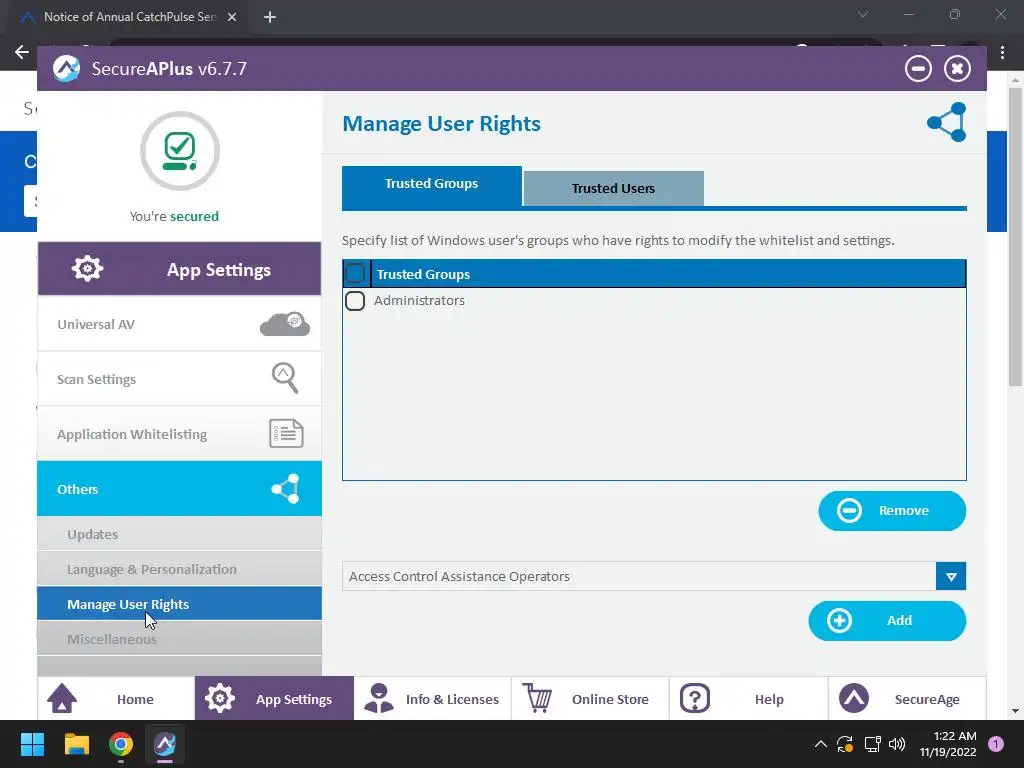Image resolution: width=1024 pixels, height=768 pixels.
Task: Close the Notice of Annual CatchPulse browser tab
Action: (232, 17)
